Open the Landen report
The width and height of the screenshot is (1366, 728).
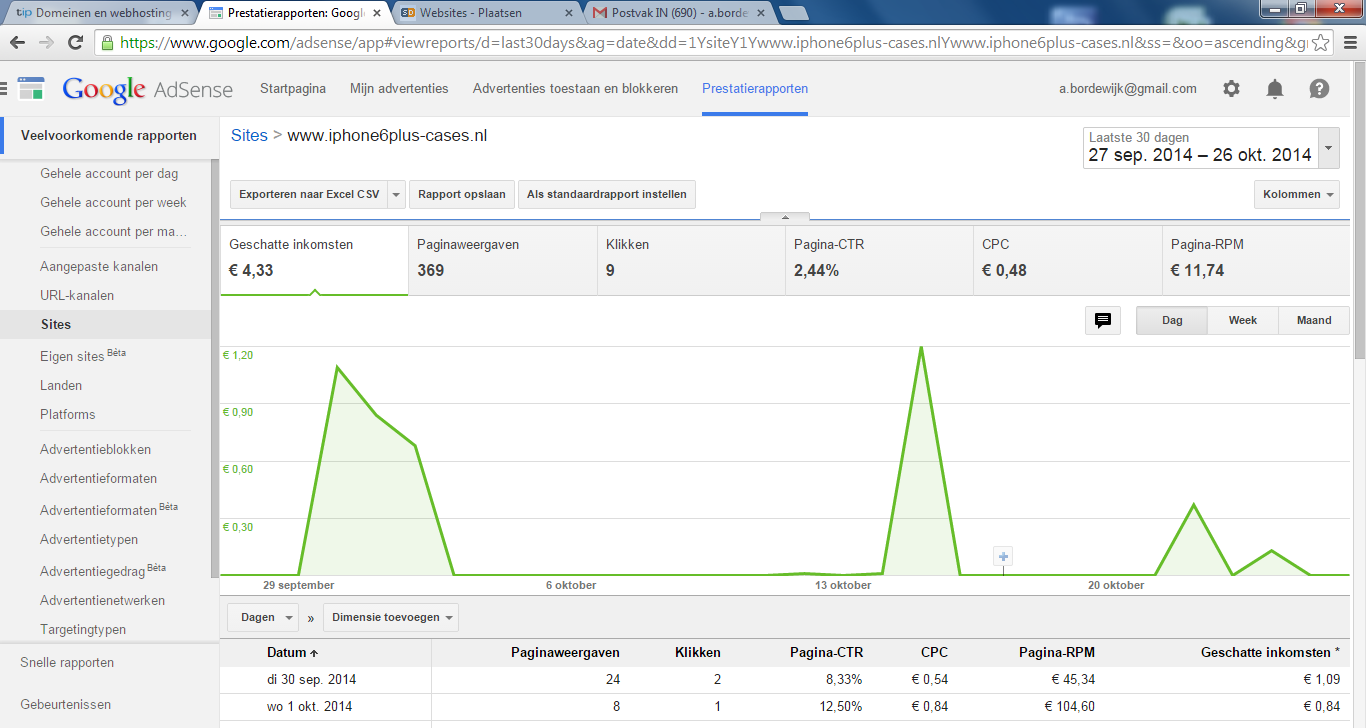click(61, 385)
